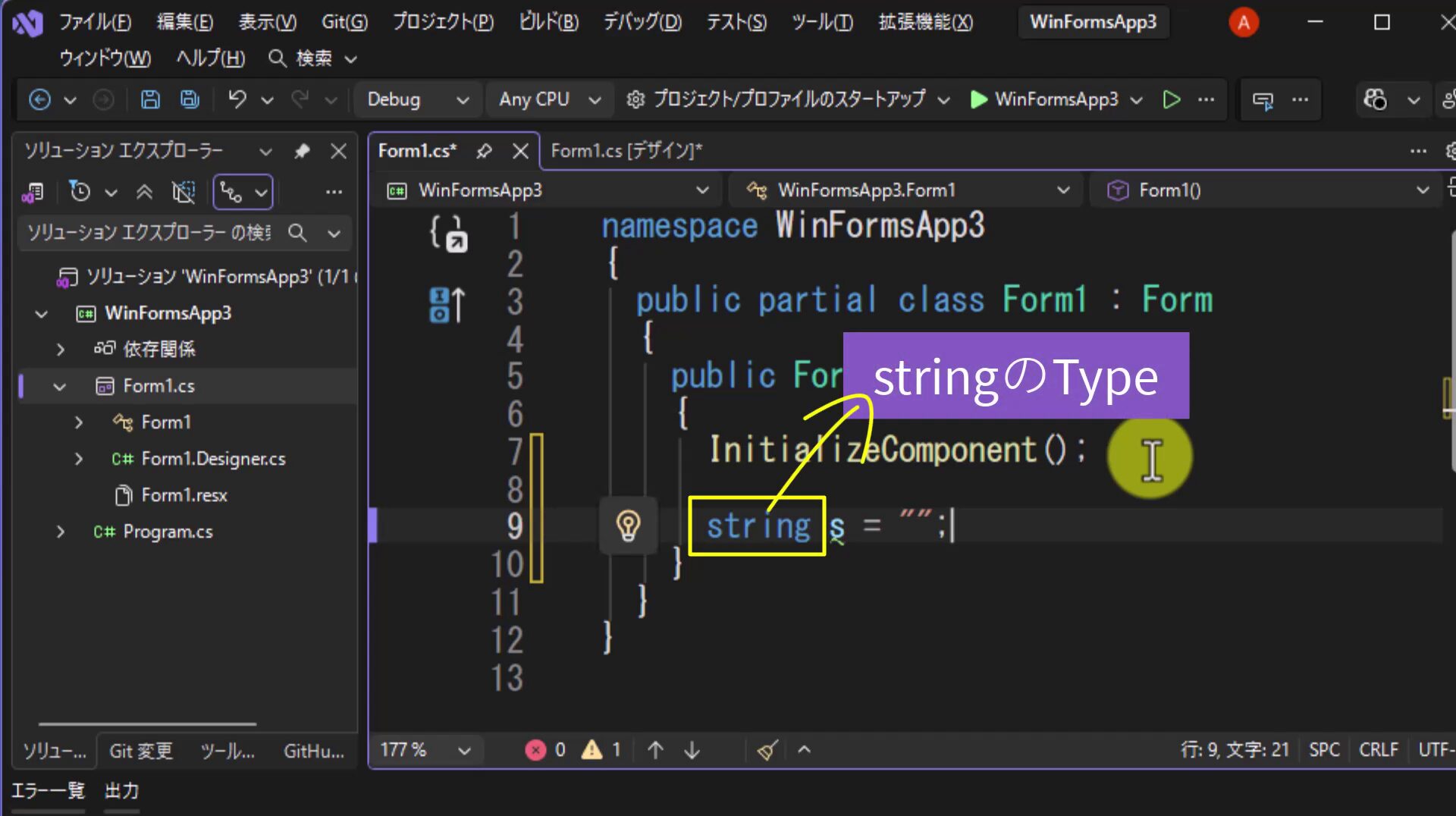Pin the Solution Explorer panel

[x=302, y=151]
